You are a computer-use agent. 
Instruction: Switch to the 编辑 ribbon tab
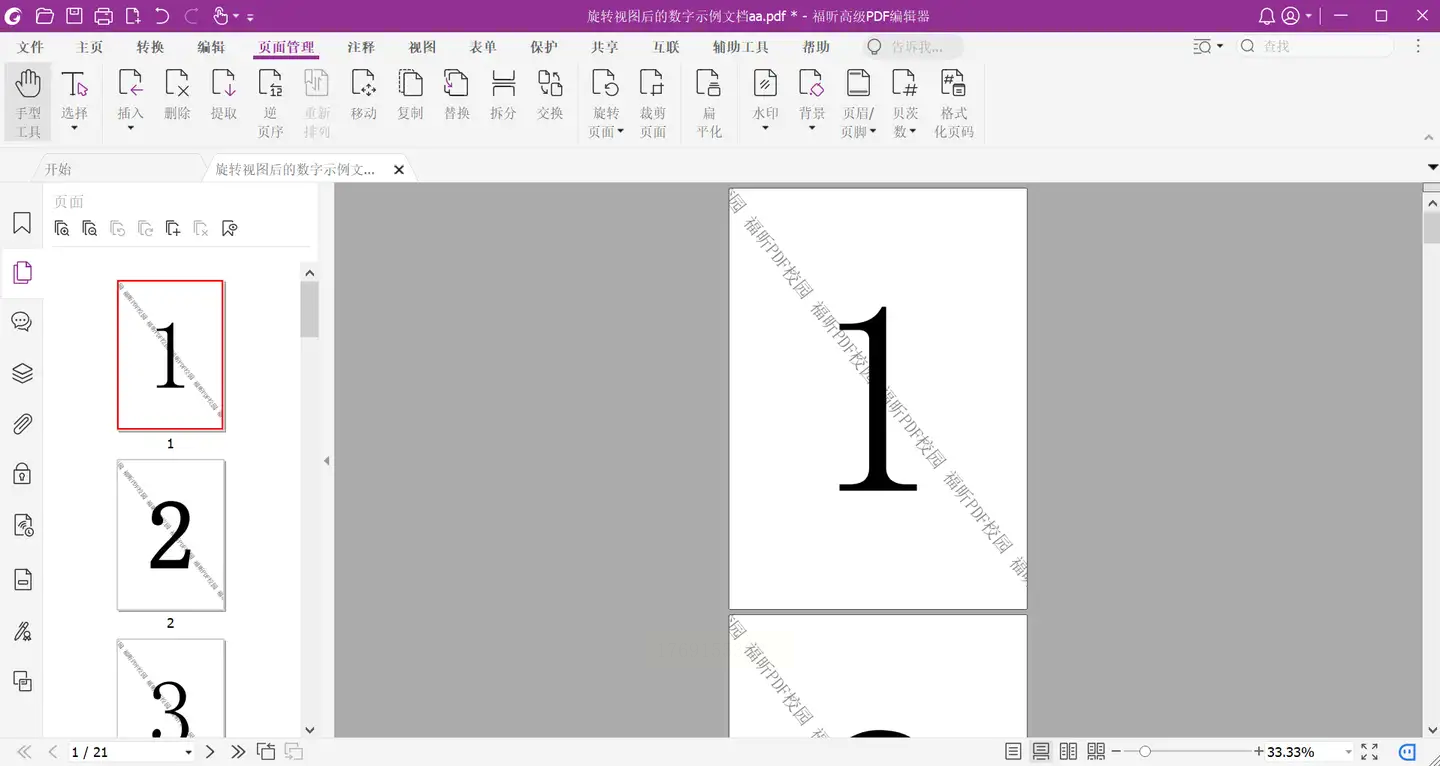(x=211, y=47)
